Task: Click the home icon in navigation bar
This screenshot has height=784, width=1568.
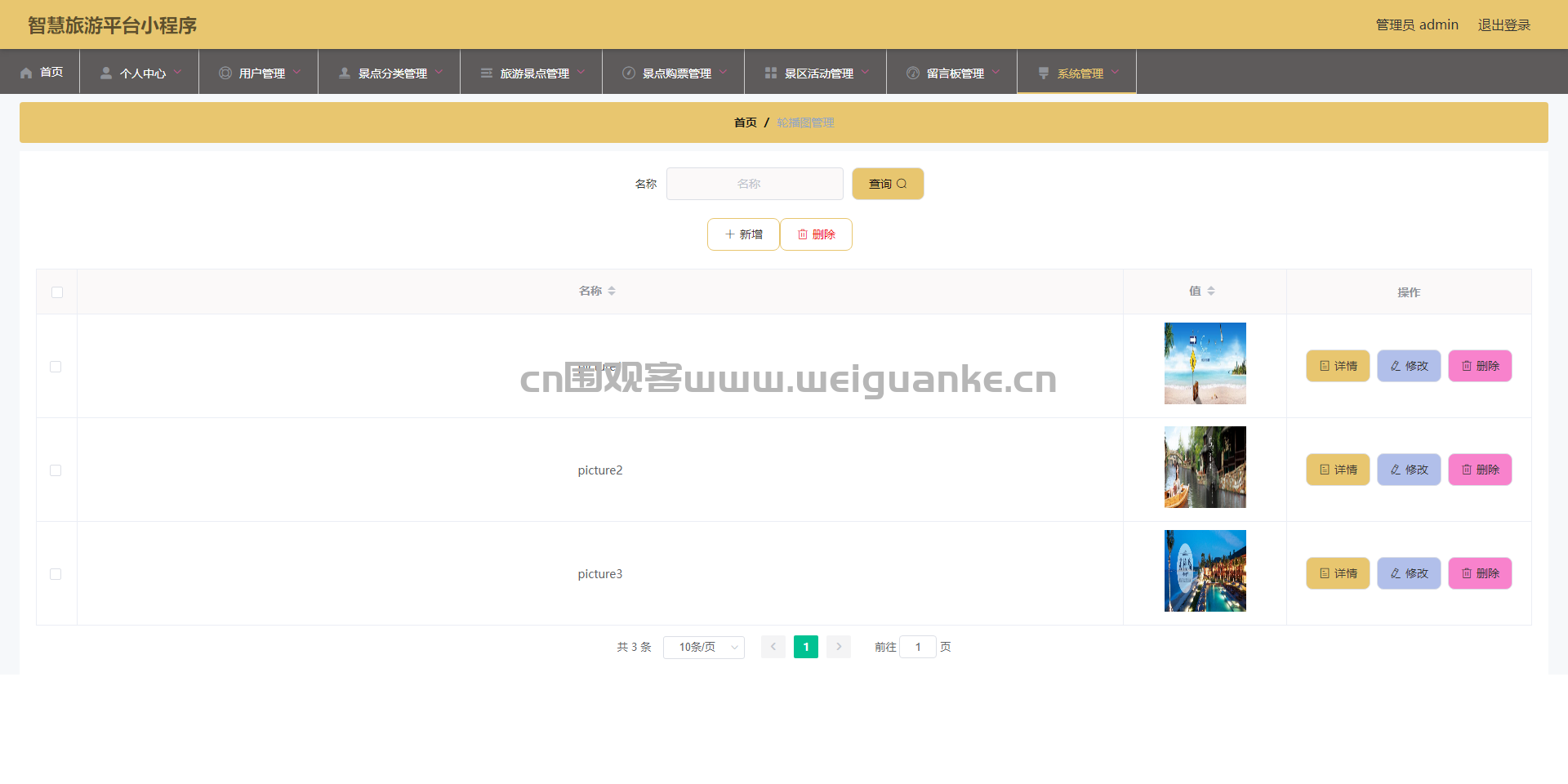Action: point(26,73)
